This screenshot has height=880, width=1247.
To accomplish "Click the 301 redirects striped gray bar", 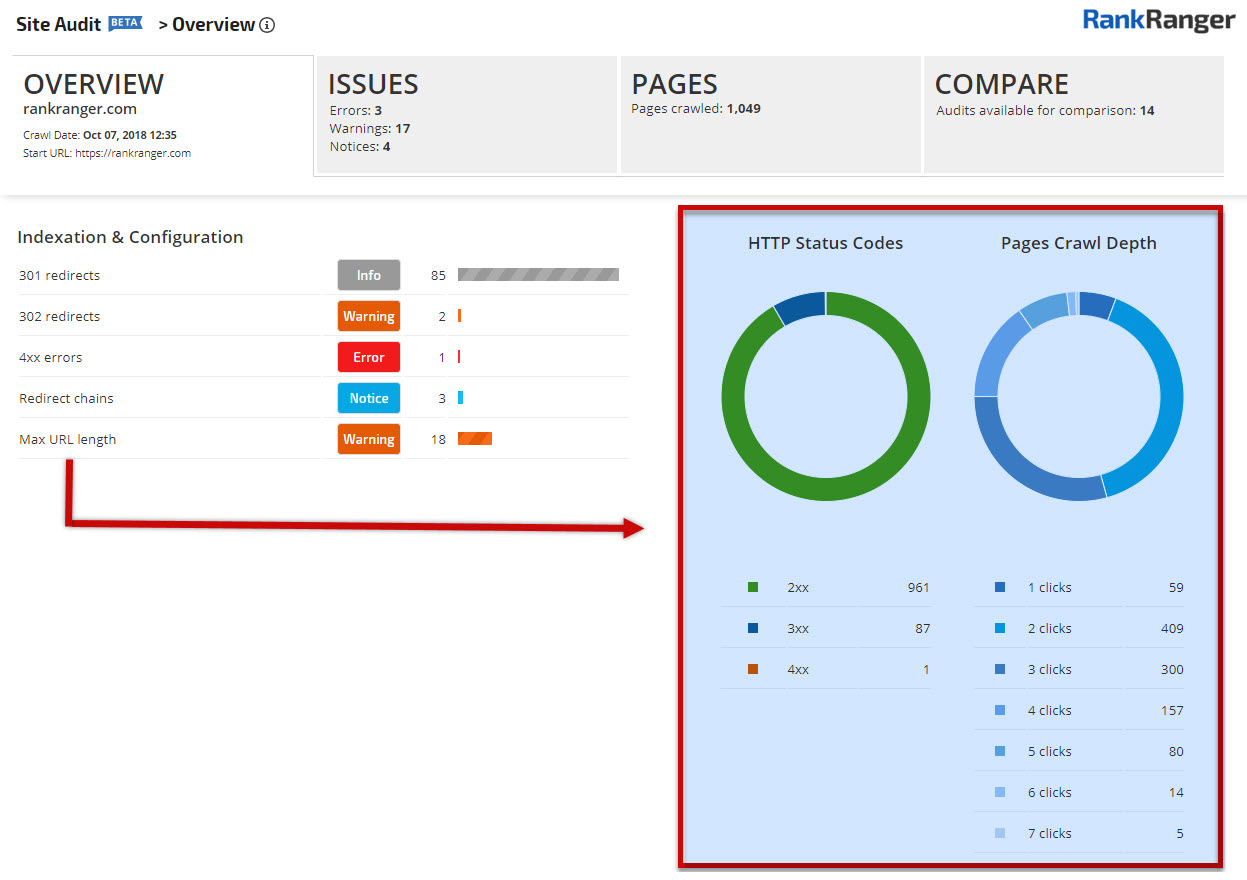I will 538,275.
